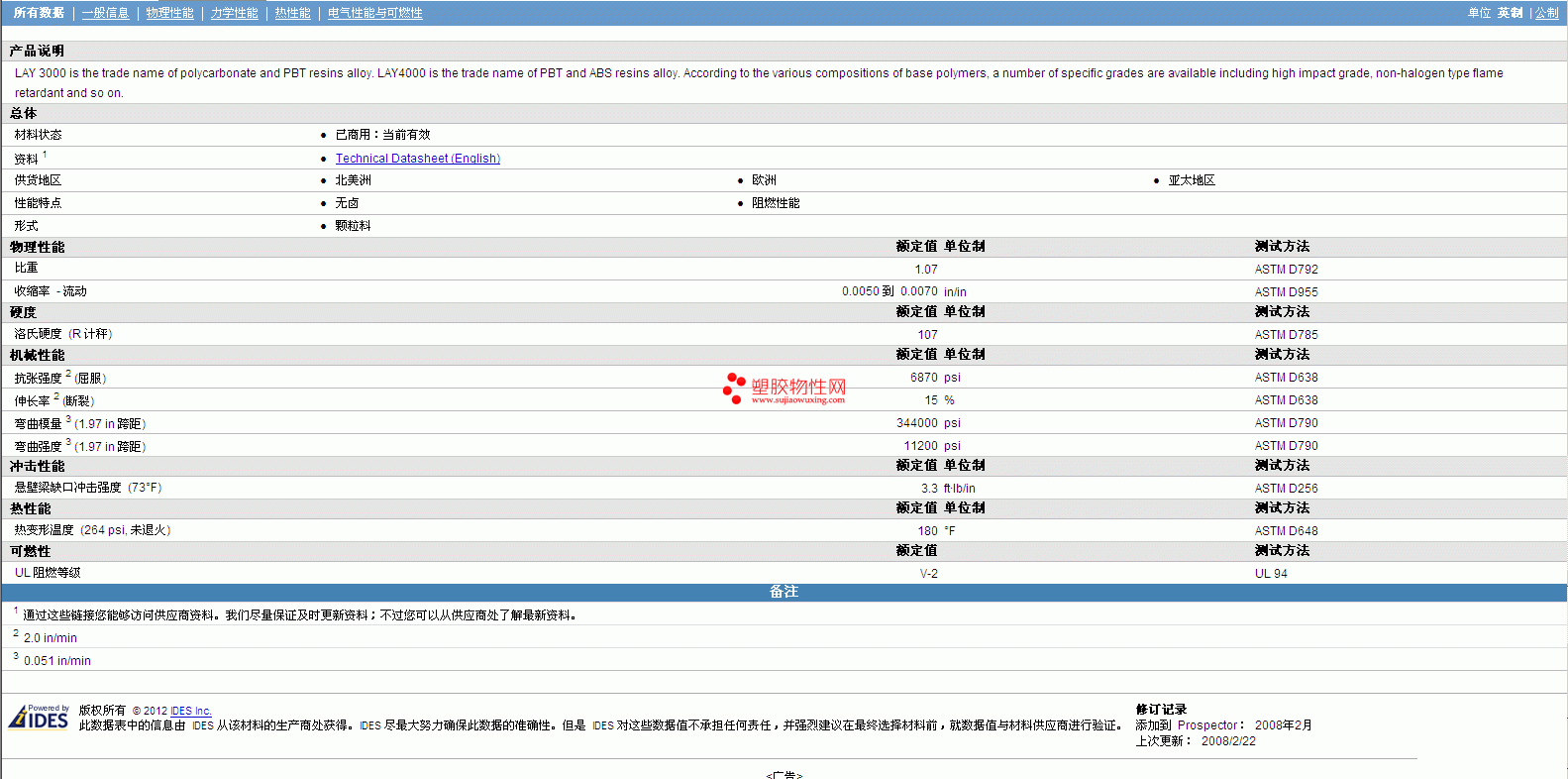Click the UL flame rating V-2
Screen dimensions: 1568x779
click(929, 574)
